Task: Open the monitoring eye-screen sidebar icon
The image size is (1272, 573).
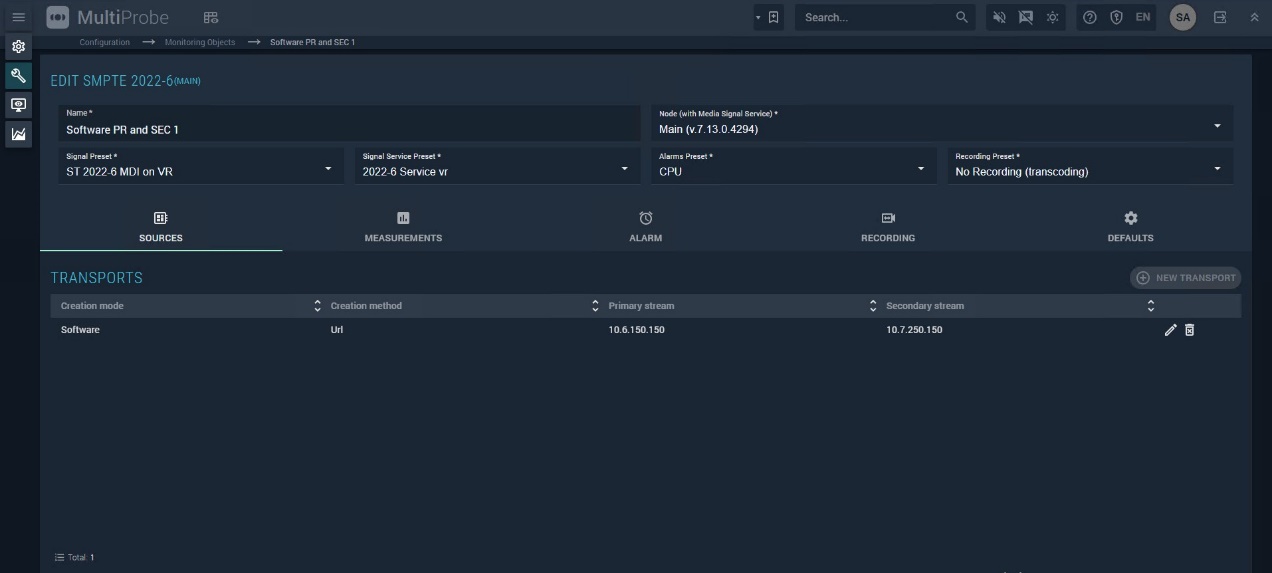Action: tap(18, 105)
